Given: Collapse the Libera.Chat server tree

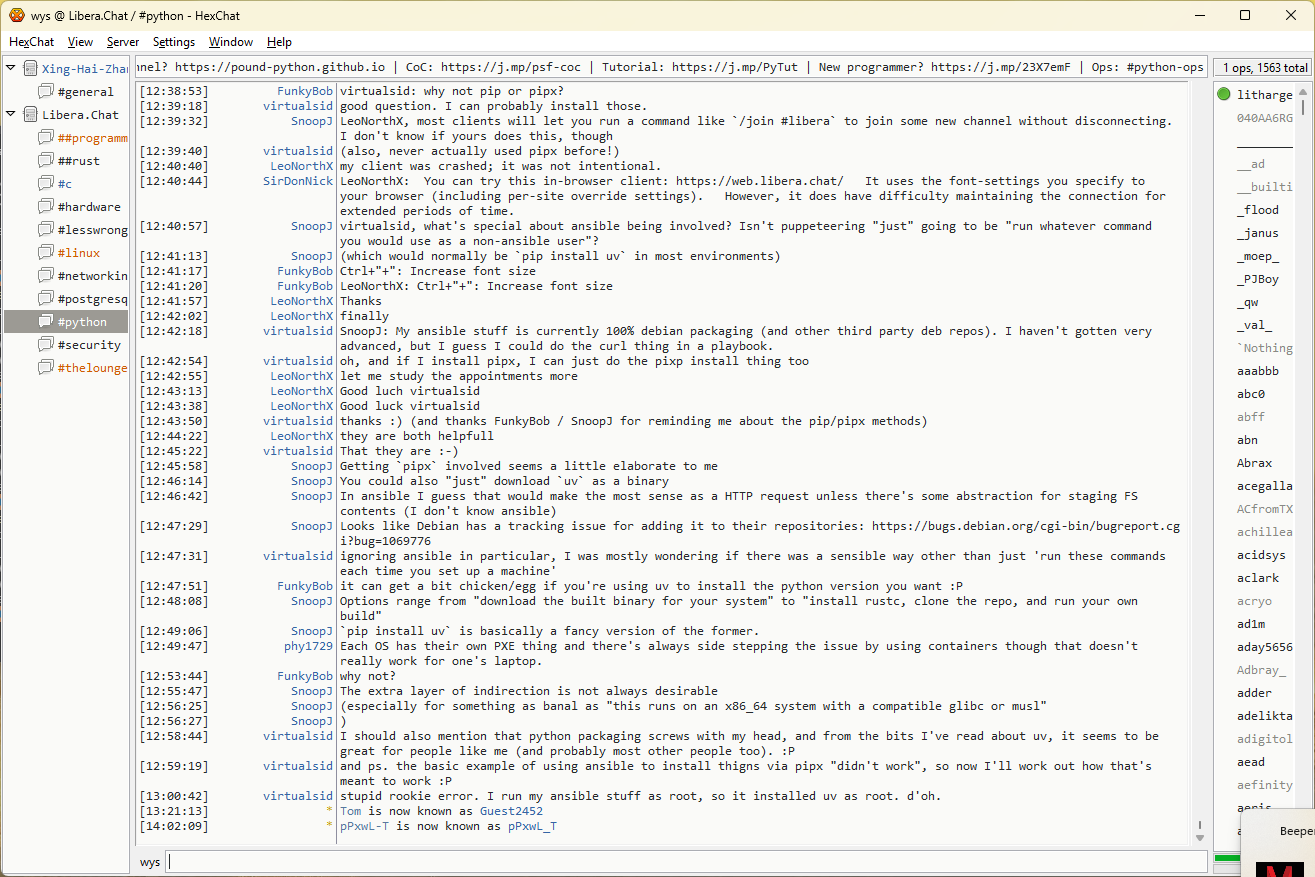Looking at the screenshot, I should click(x=11, y=115).
